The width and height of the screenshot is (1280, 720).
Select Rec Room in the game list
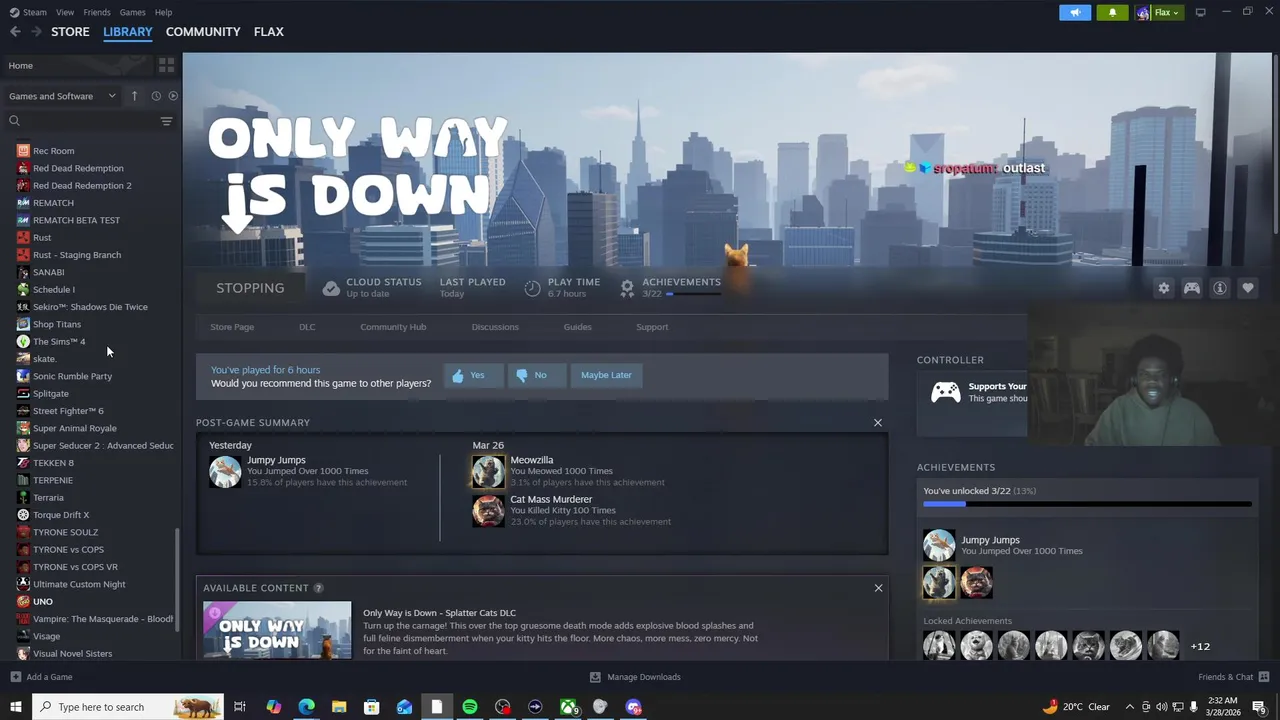coord(53,151)
